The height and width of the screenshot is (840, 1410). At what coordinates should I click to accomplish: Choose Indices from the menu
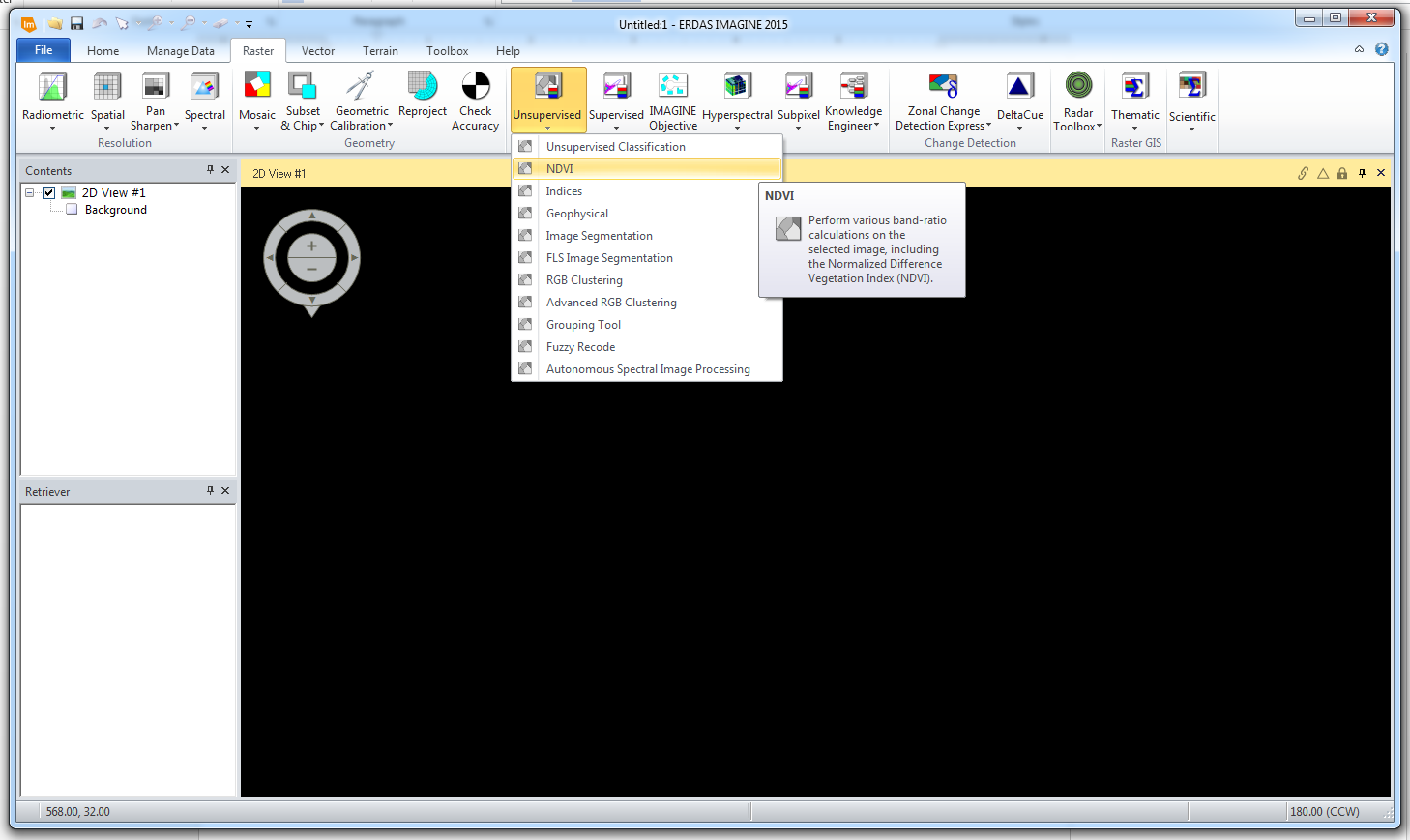coord(646,191)
